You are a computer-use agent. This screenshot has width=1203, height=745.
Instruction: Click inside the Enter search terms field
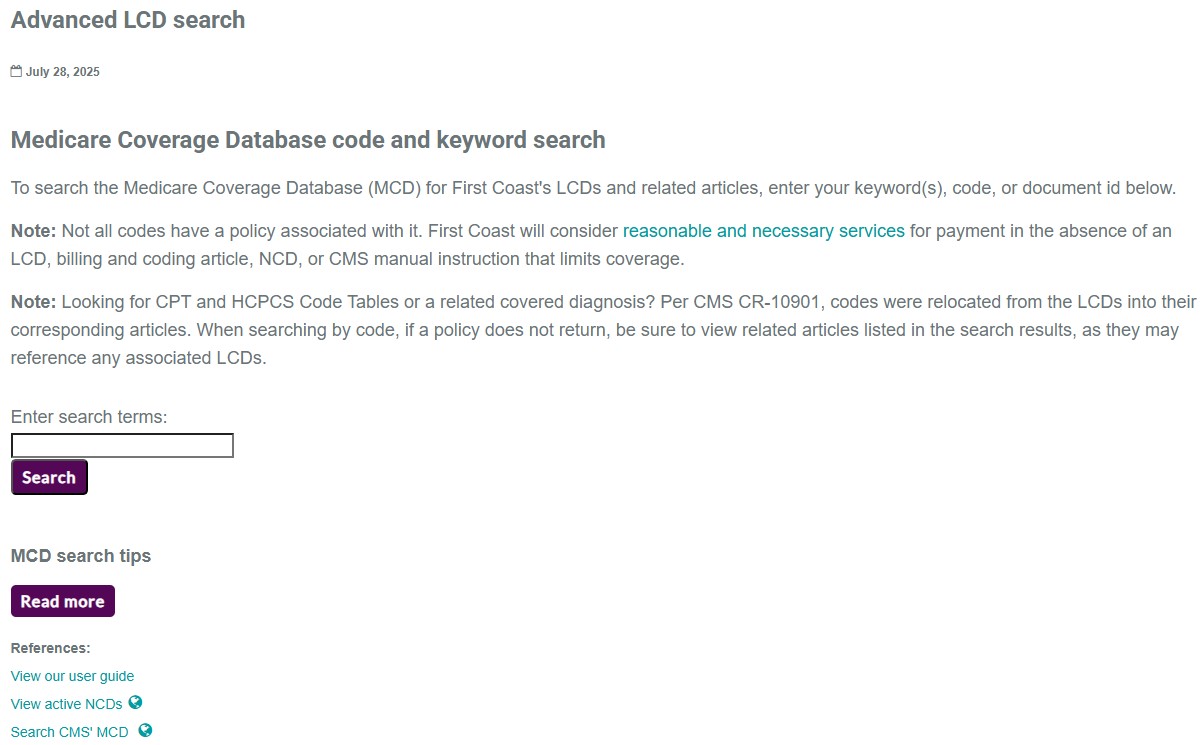tap(122, 445)
